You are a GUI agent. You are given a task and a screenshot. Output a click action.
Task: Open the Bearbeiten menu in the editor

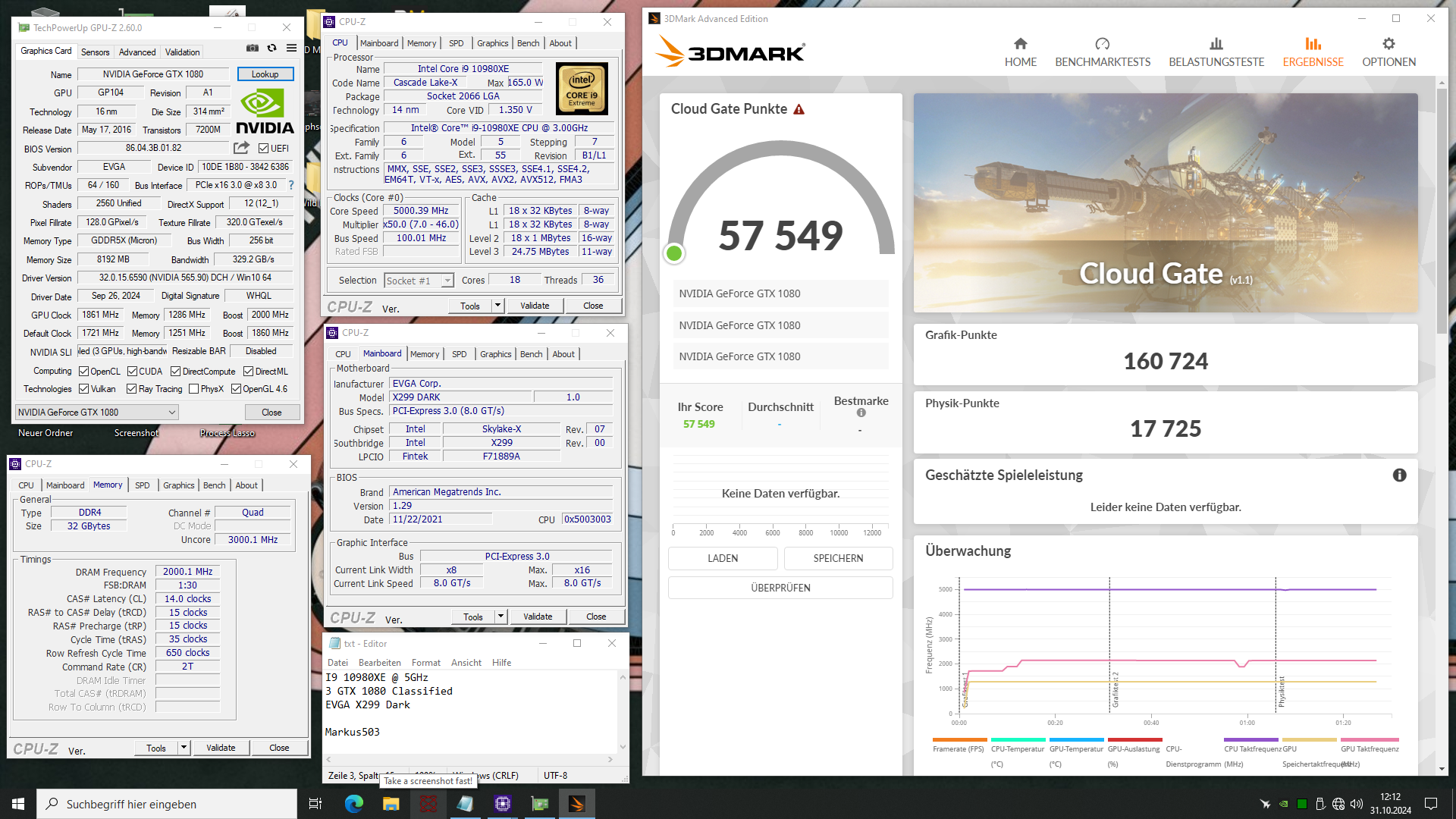coord(379,663)
